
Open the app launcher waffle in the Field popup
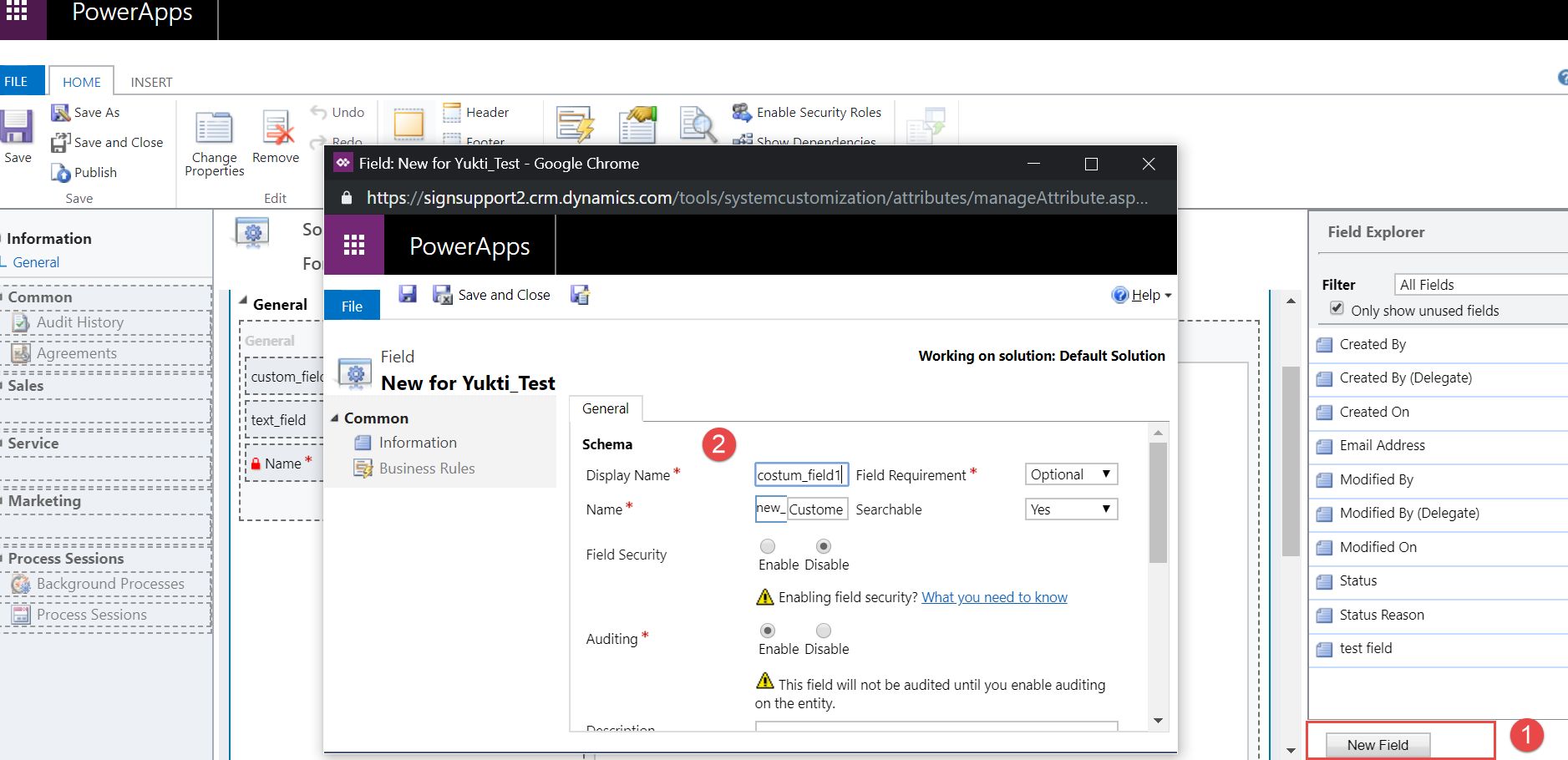[354, 245]
